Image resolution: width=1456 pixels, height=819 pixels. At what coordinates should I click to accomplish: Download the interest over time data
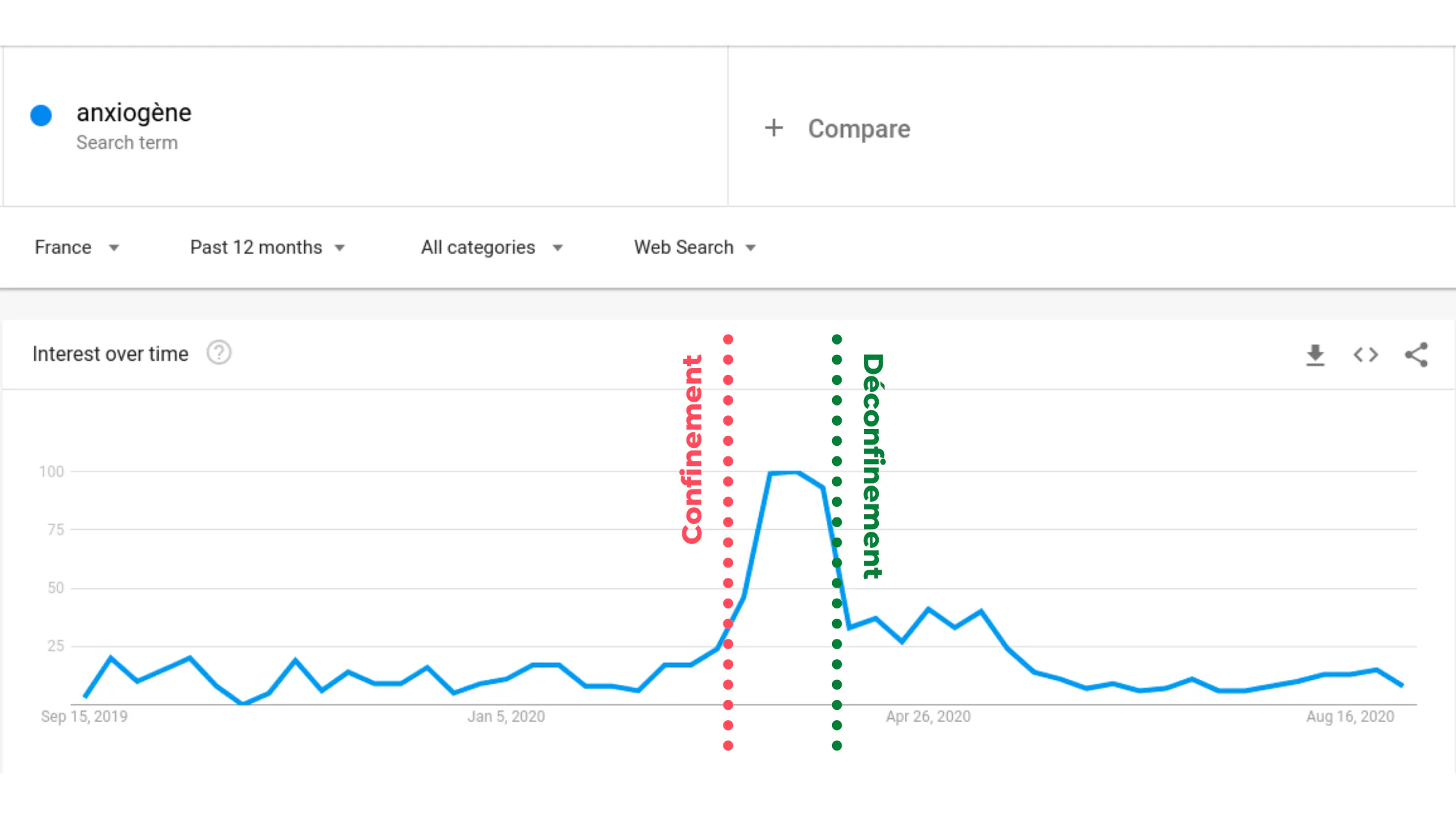pos(1315,355)
